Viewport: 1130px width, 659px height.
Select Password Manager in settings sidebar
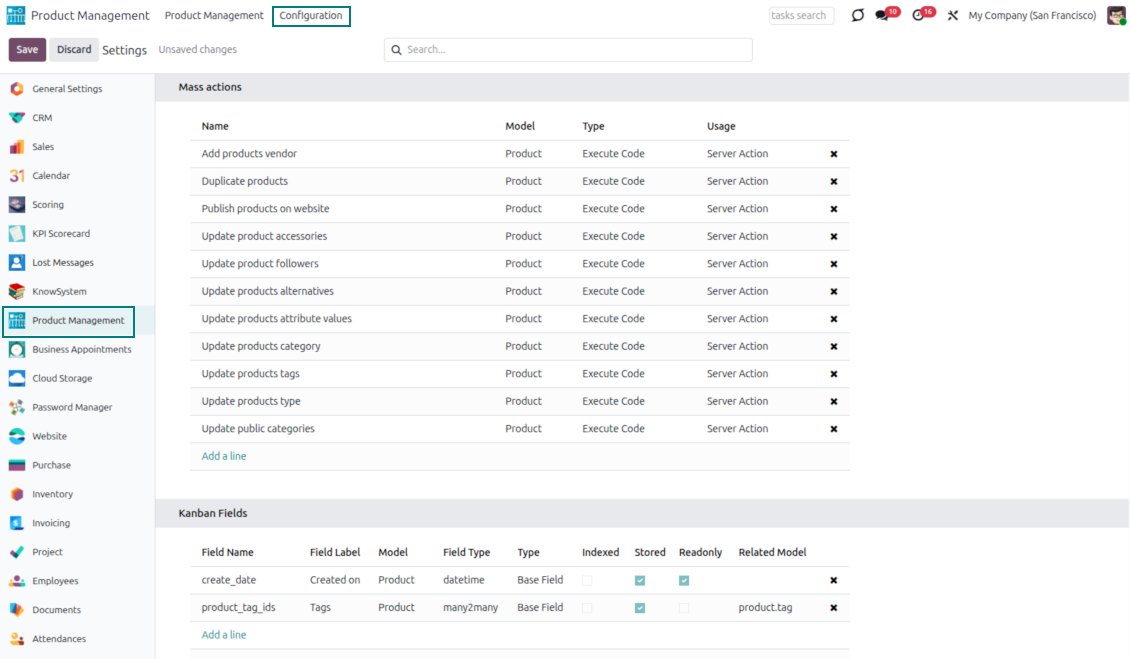tap(72, 408)
